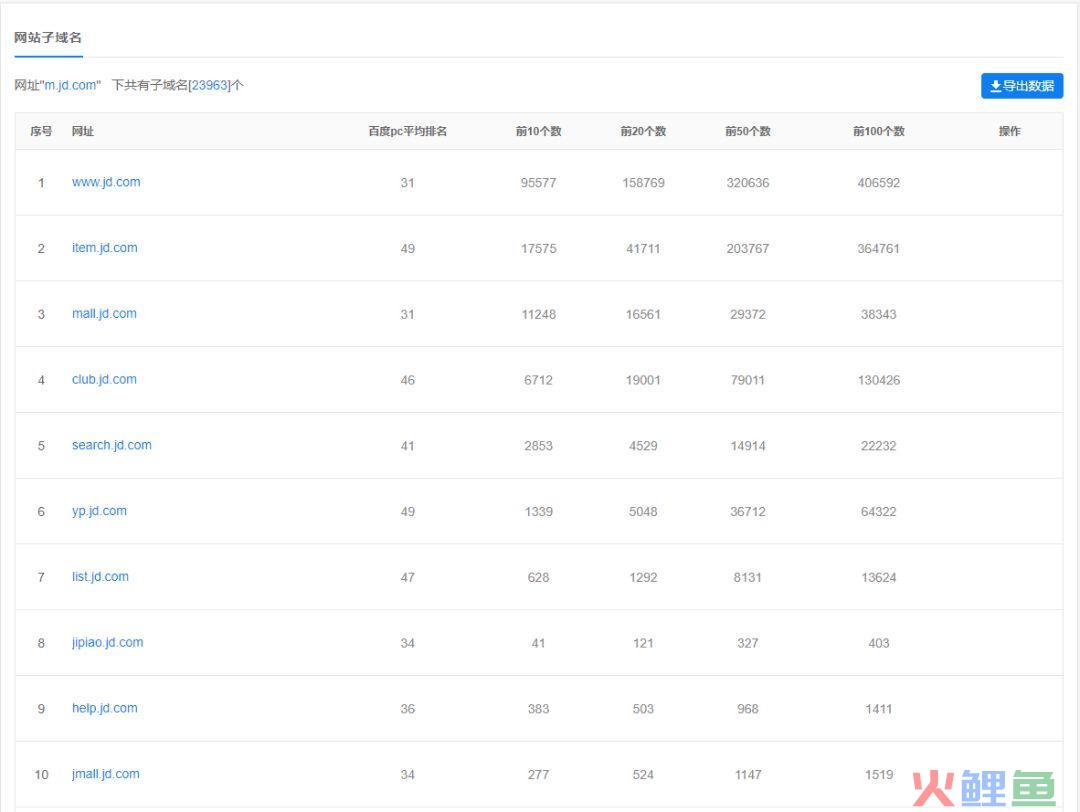Image resolution: width=1080 pixels, height=812 pixels.
Task: Select value 406592 in www.jd.com row
Action: tap(879, 183)
